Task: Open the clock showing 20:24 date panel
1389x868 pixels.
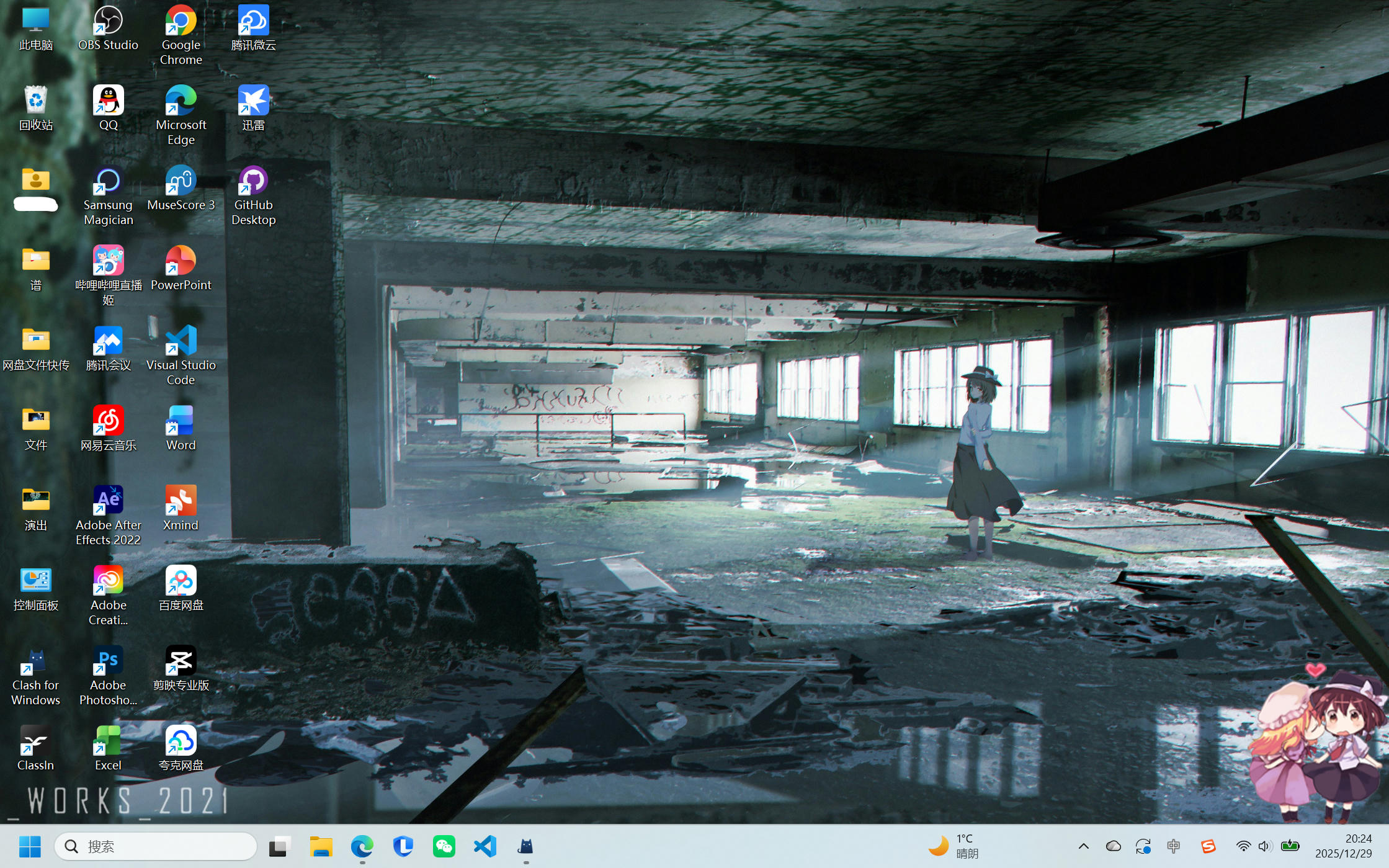Action: pyautogui.click(x=1344, y=846)
